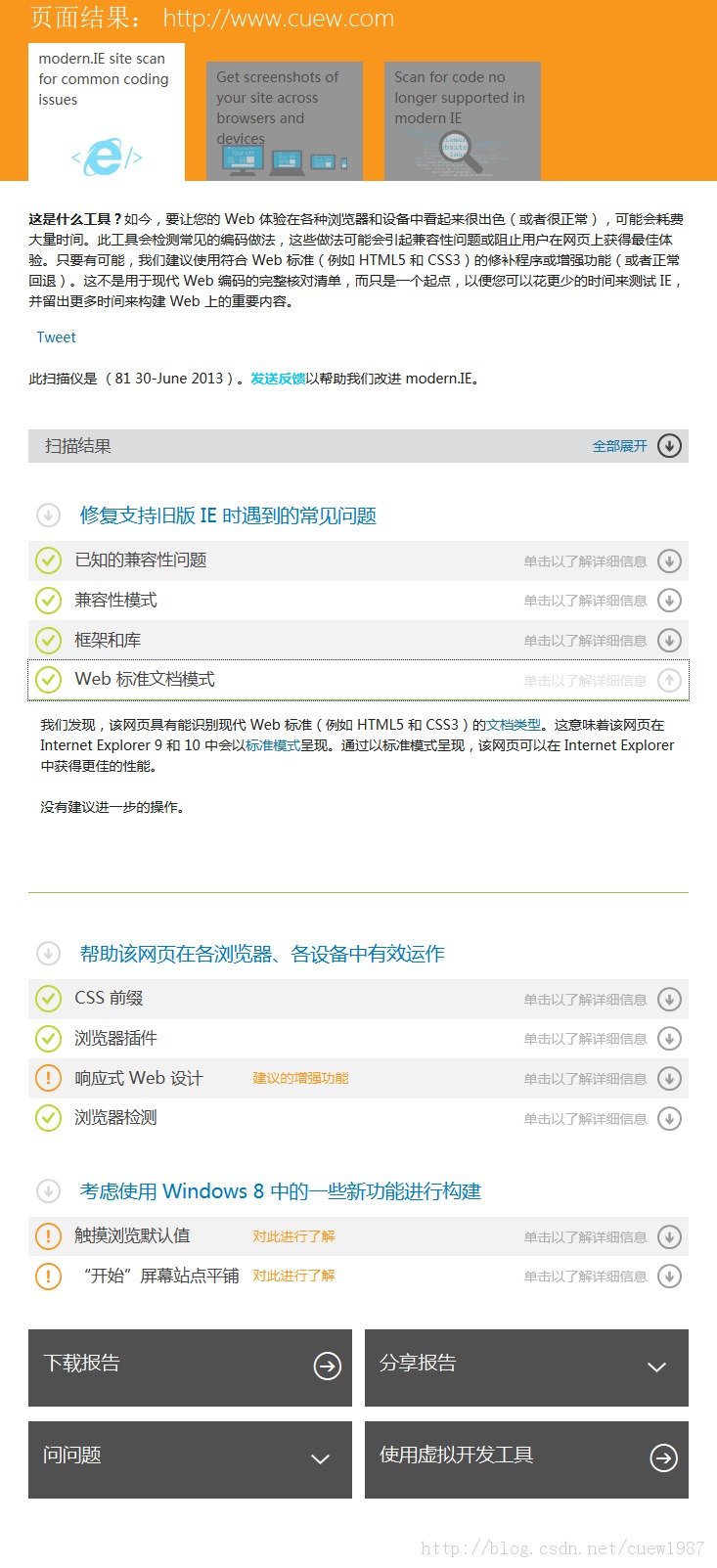Click 全部展开 expand all link
This screenshot has height=1568, width=717.
pos(620,446)
